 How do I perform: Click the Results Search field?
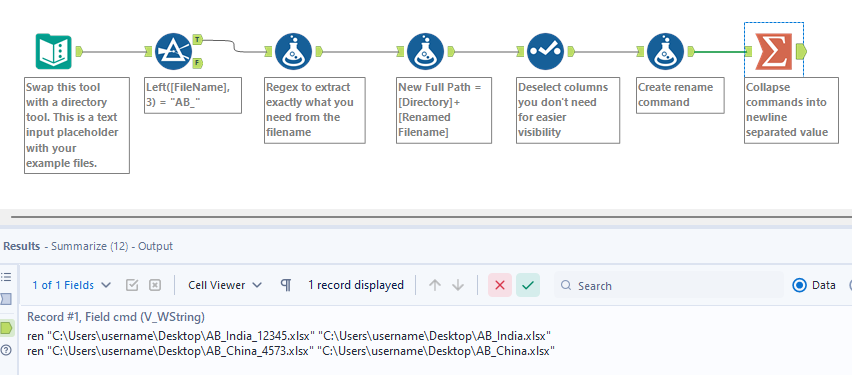669,285
